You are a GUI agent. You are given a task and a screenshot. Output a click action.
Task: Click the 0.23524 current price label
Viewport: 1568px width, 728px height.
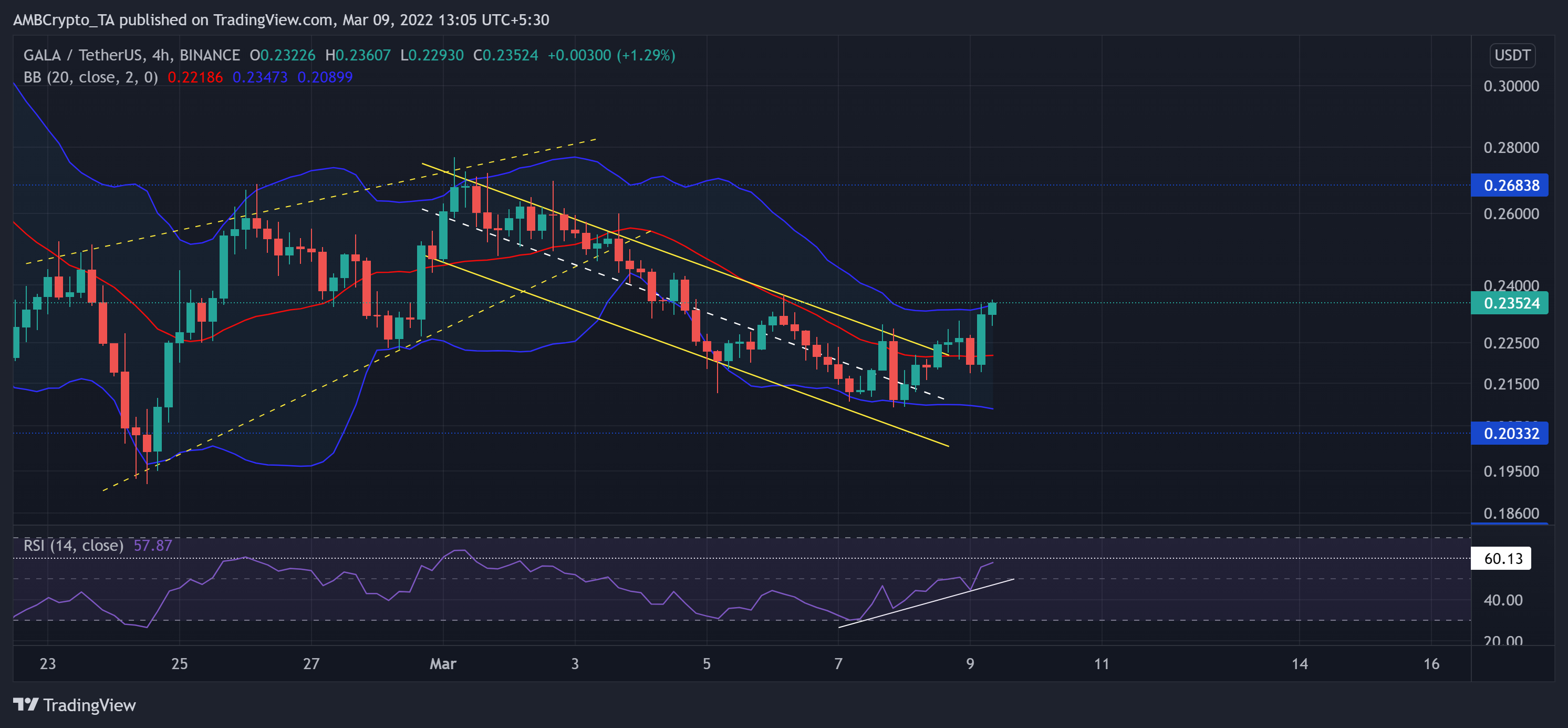tap(1509, 303)
